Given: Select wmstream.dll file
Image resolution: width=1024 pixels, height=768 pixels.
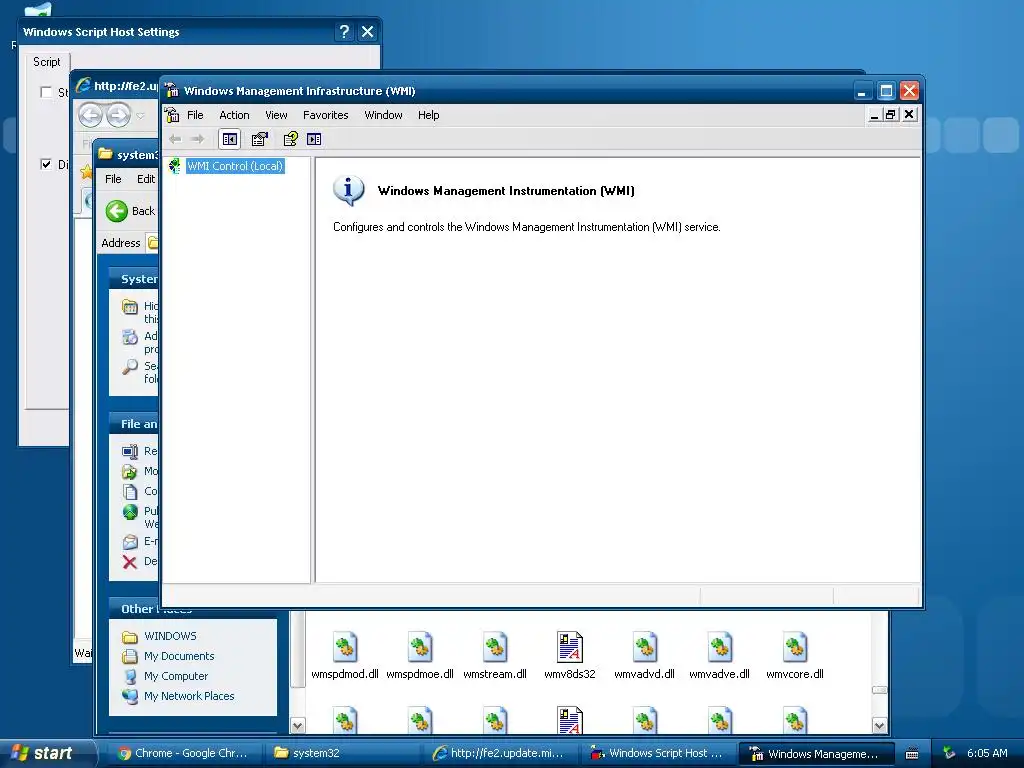Looking at the screenshot, I should (495, 656).
